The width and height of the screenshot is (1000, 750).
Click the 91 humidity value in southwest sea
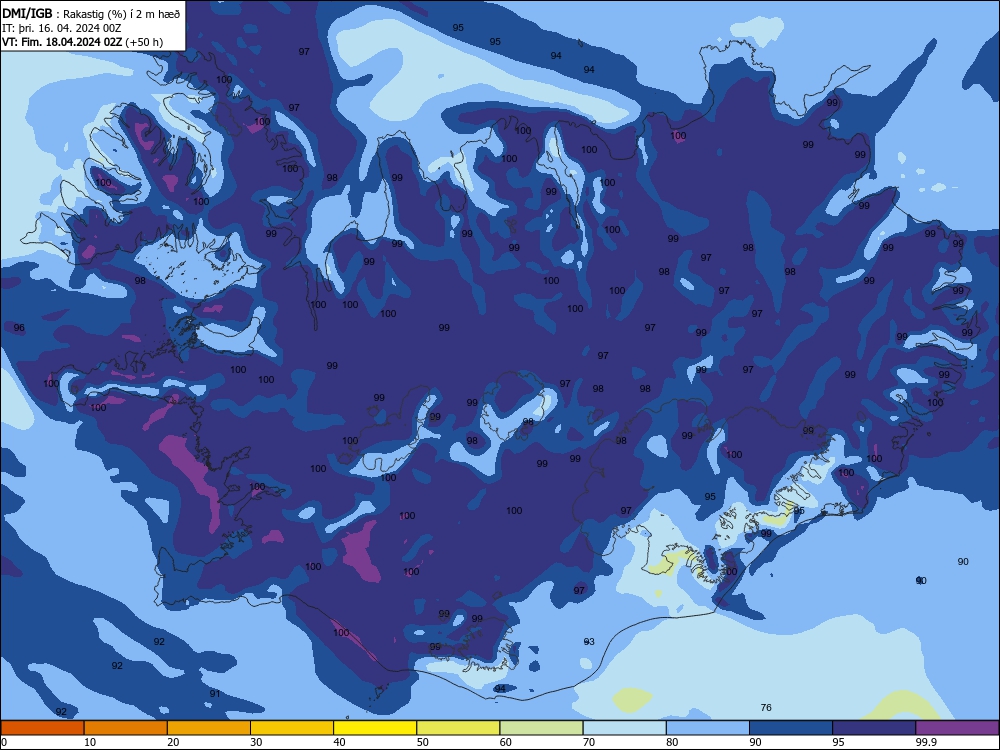click(x=215, y=693)
